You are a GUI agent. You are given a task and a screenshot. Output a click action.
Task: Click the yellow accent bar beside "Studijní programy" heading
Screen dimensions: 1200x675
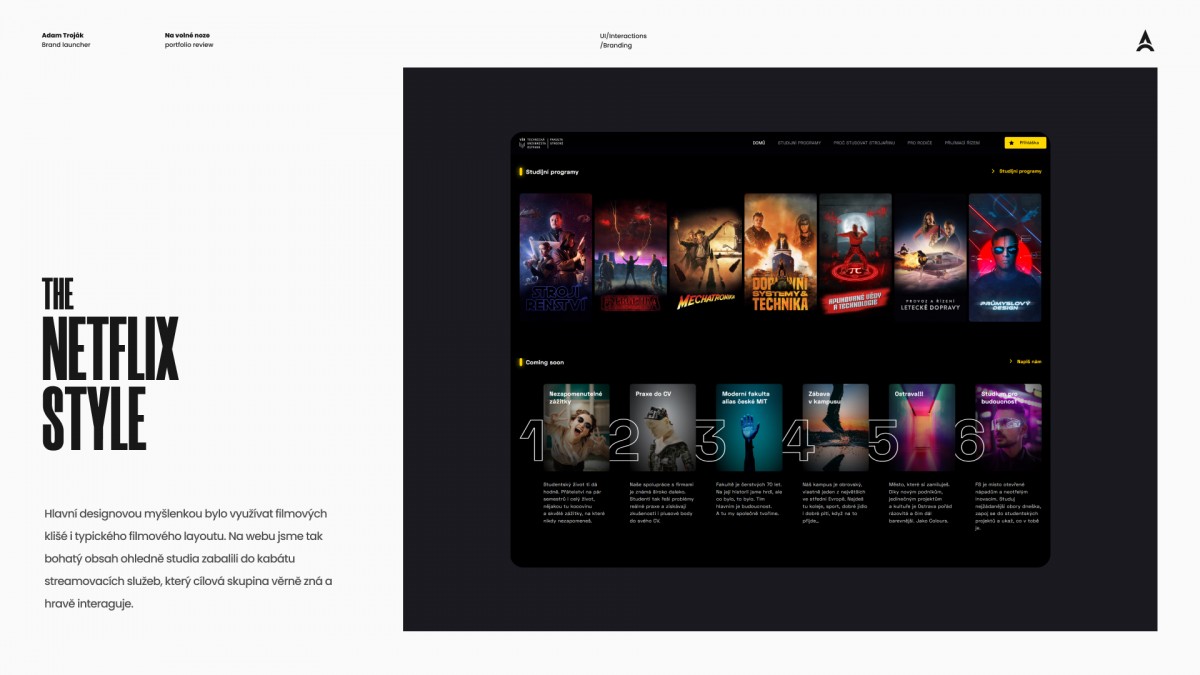pyautogui.click(x=523, y=170)
